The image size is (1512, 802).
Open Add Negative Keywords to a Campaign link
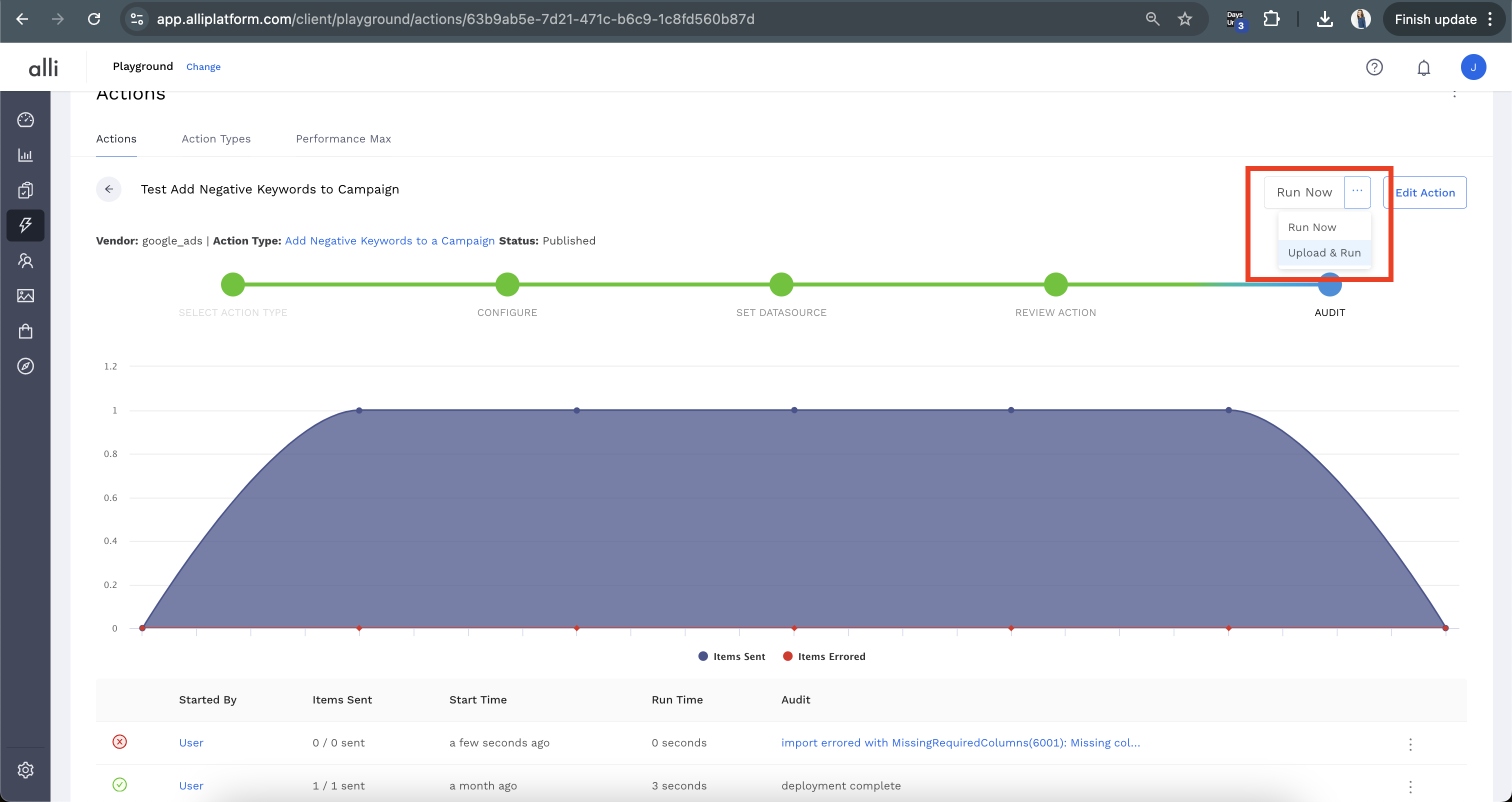[389, 240]
